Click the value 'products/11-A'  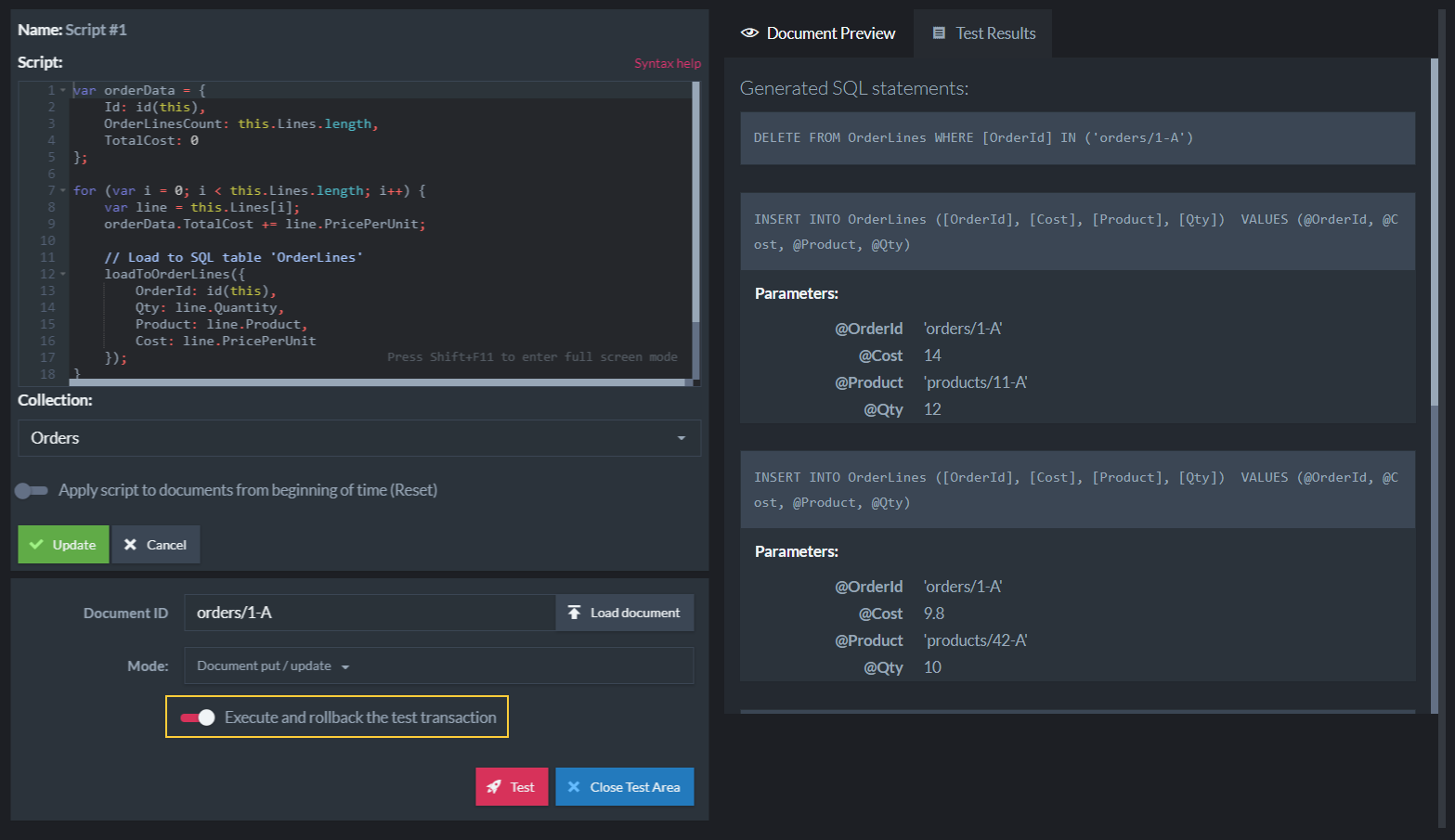tap(975, 382)
